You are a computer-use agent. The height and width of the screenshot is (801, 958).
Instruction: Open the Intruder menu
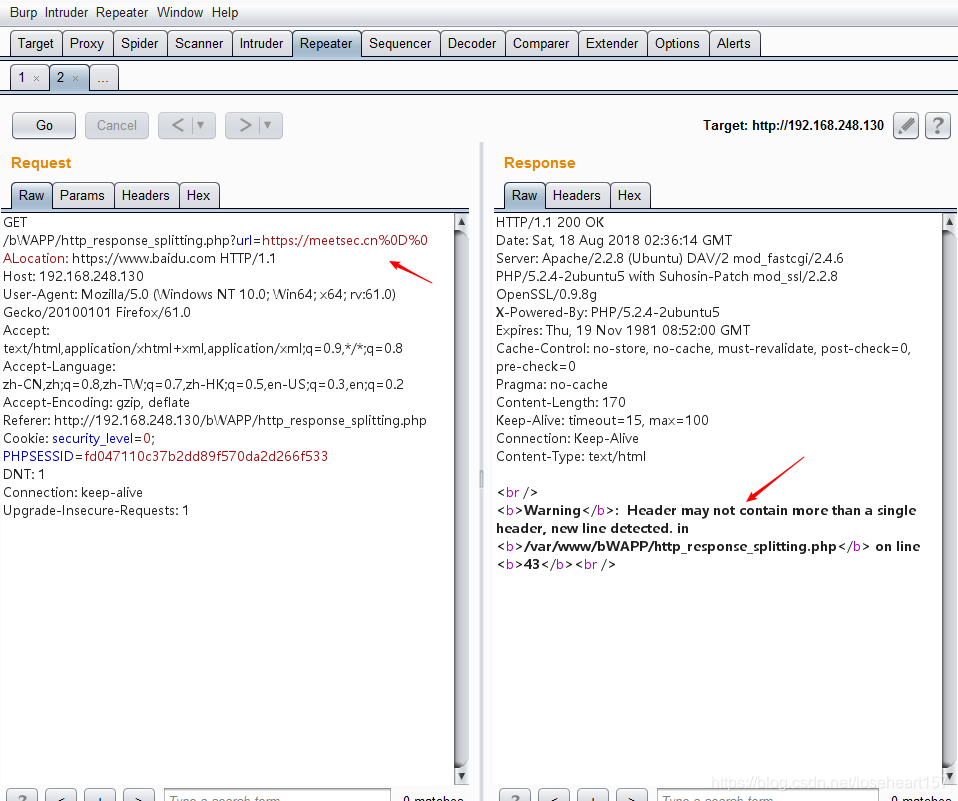click(66, 12)
